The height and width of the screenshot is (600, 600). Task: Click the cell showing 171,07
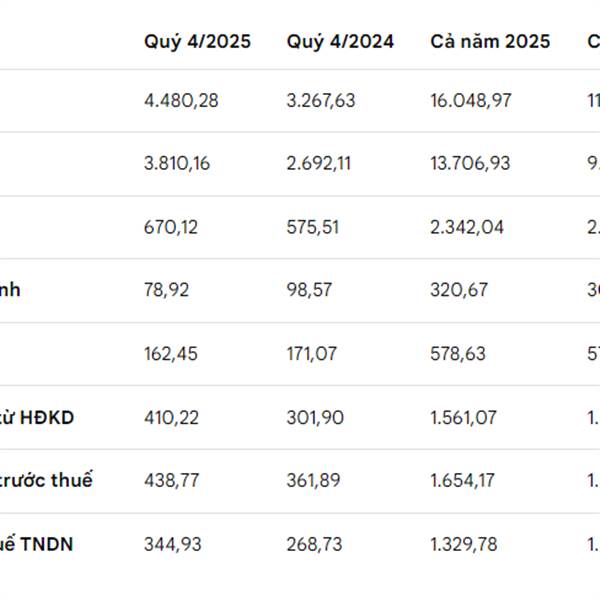click(312, 354)
